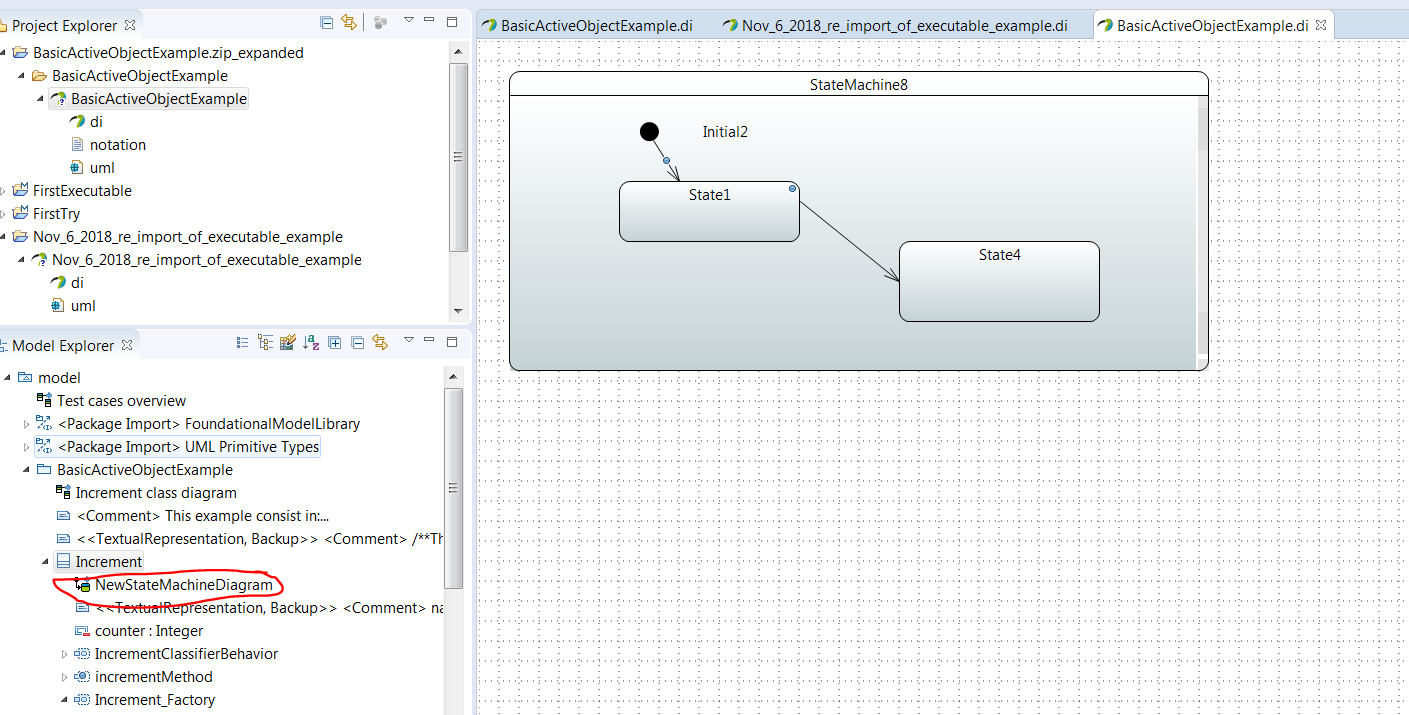Open Increment class diagram entry
The width and height of the screenshot is (1409, 715).
point(156,492)
